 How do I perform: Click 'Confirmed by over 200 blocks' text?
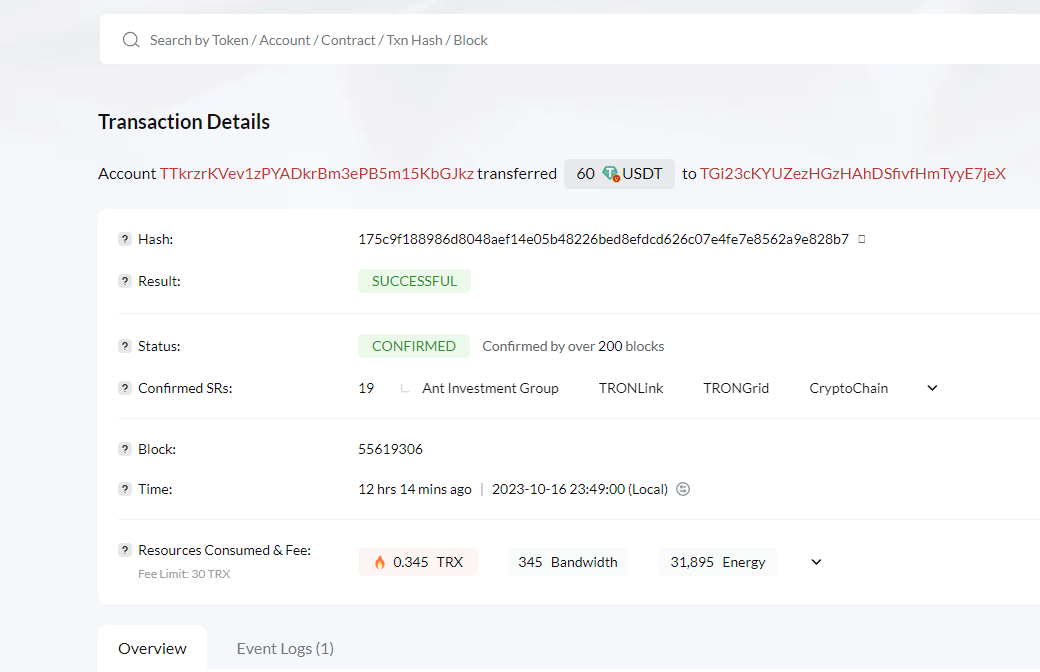[573, 346]
